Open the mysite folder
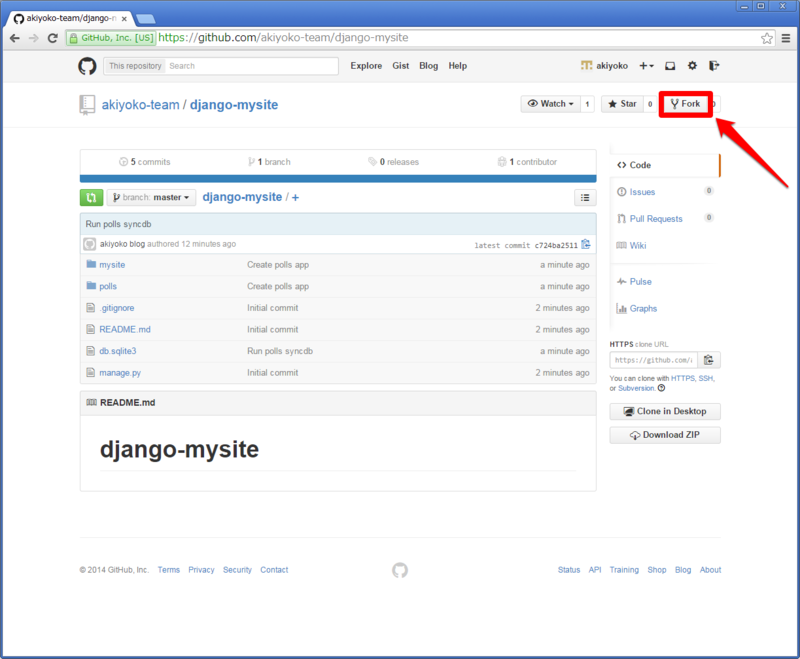Screen dimensions: 800x659 click(x=112, y=265)
